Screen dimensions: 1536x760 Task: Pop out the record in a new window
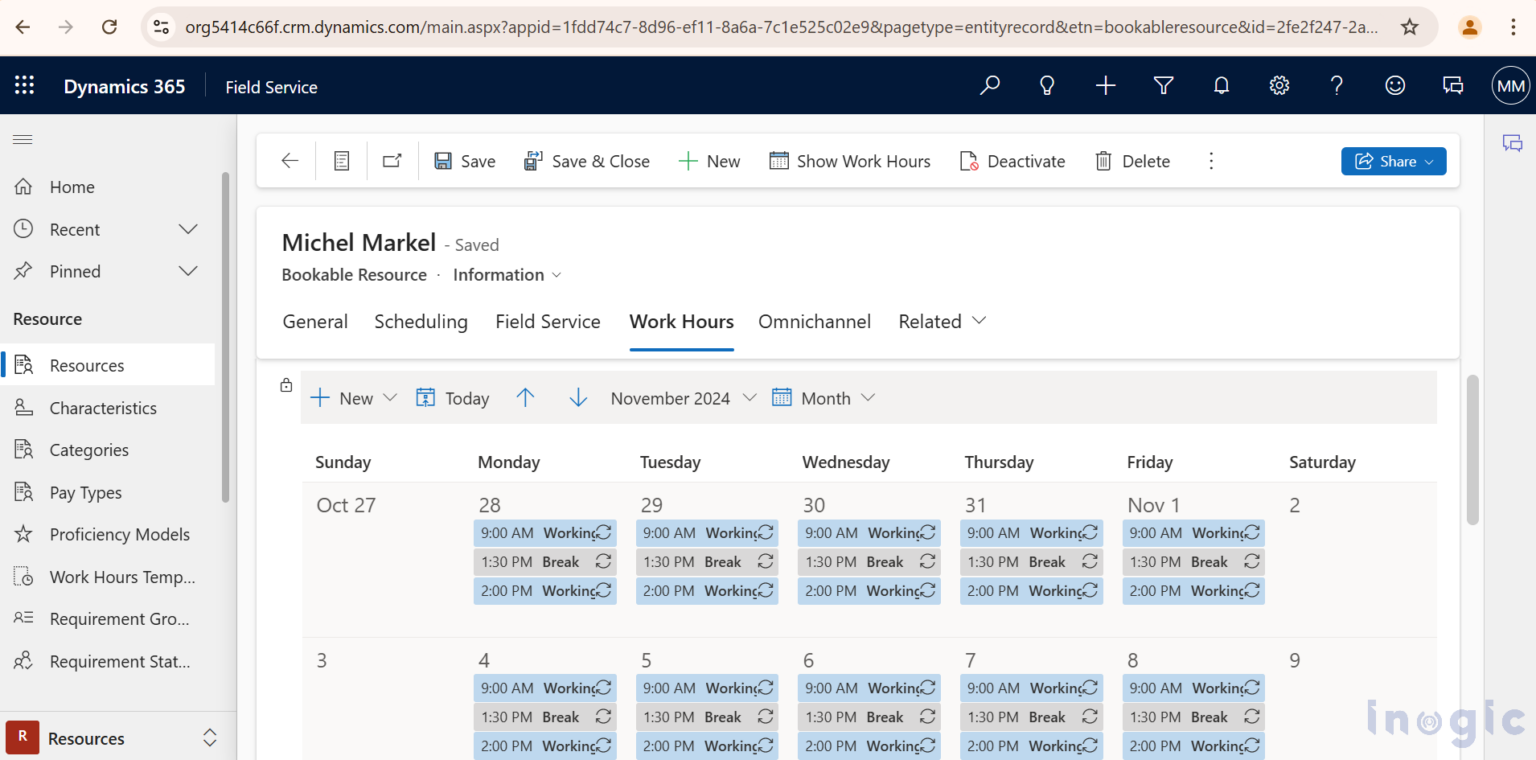pyautogui.click(x=391, y=160)
